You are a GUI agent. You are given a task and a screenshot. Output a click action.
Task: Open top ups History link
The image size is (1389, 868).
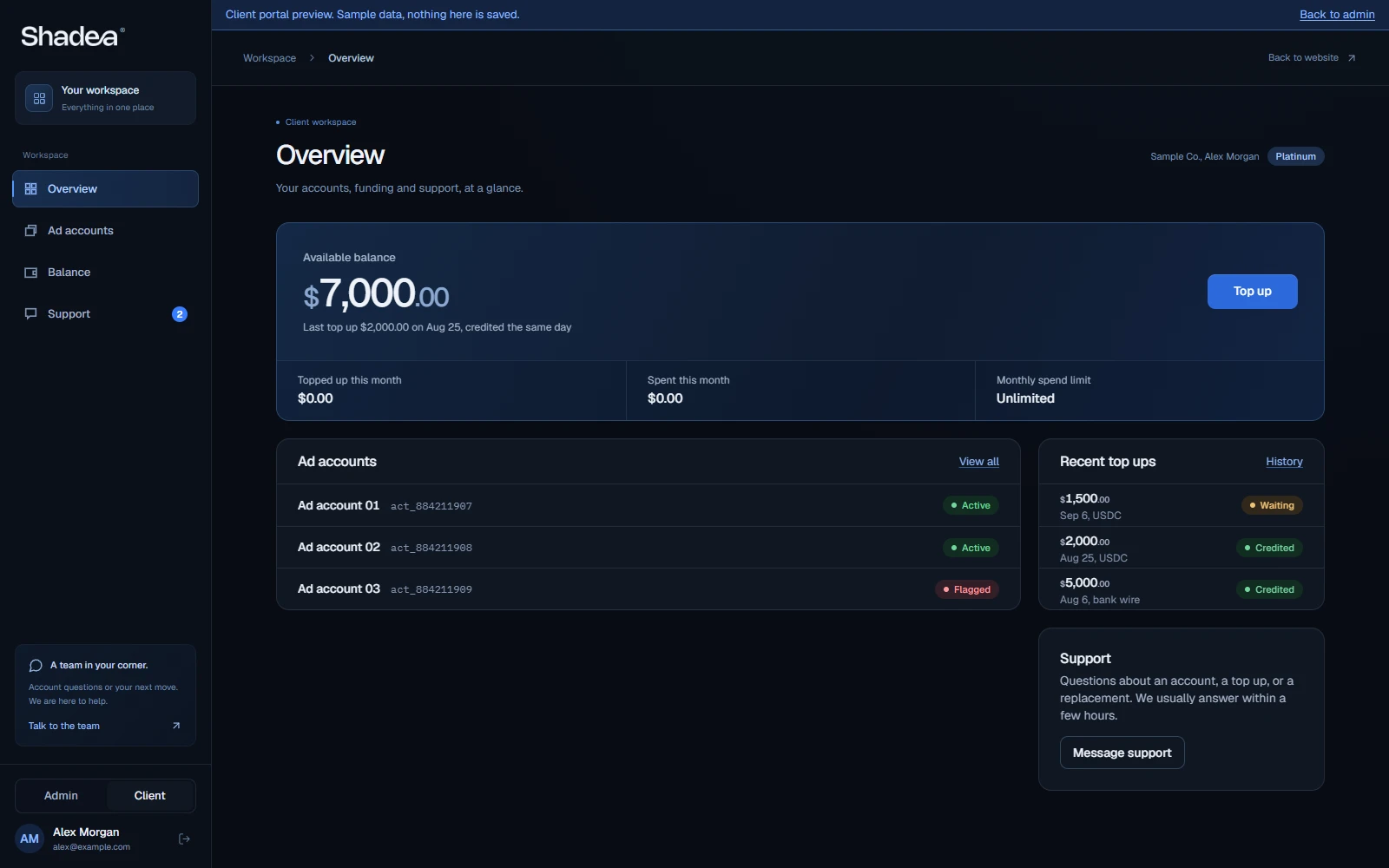click(1284, 462)
